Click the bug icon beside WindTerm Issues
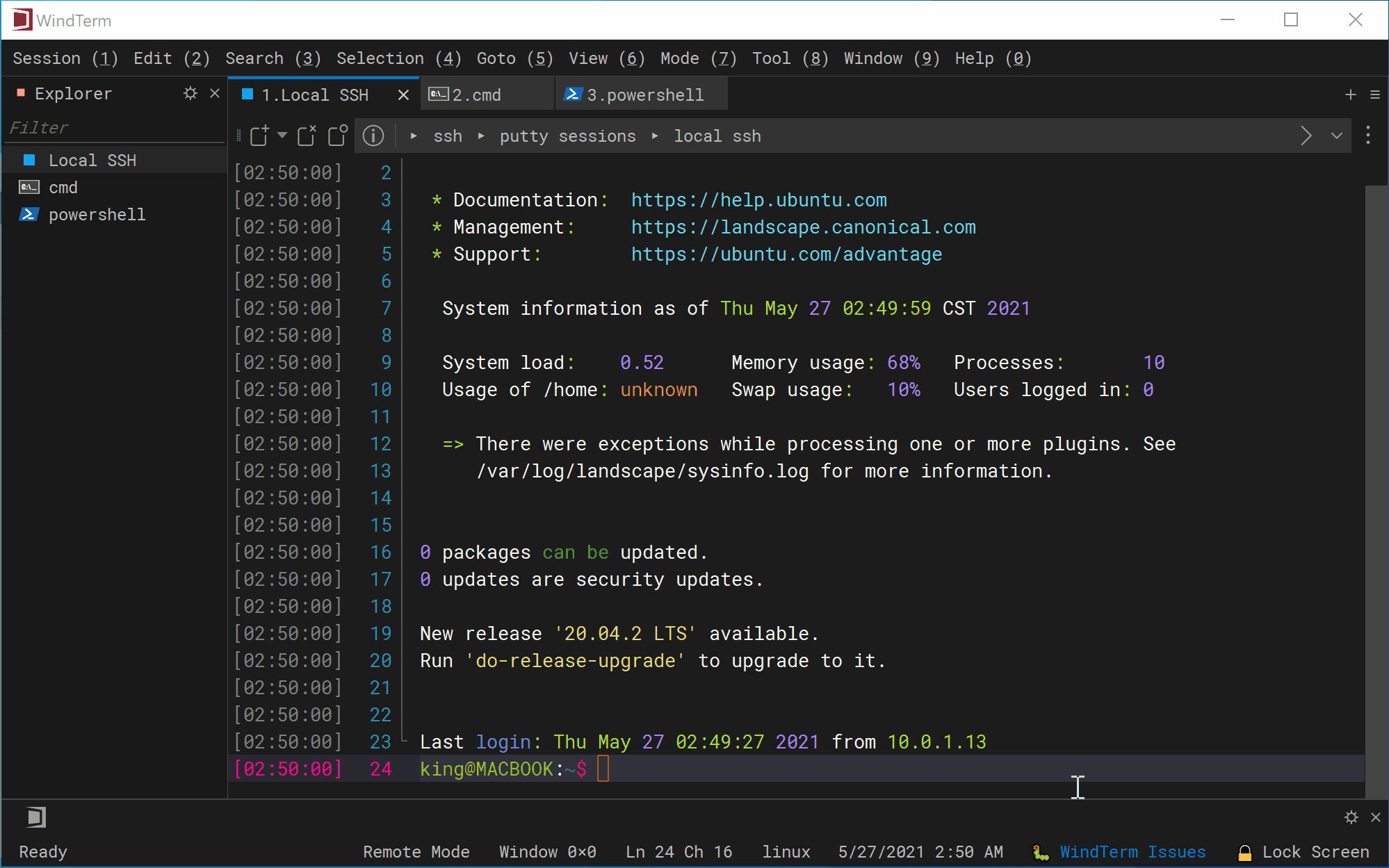1389x868 pixels. 1041,852
